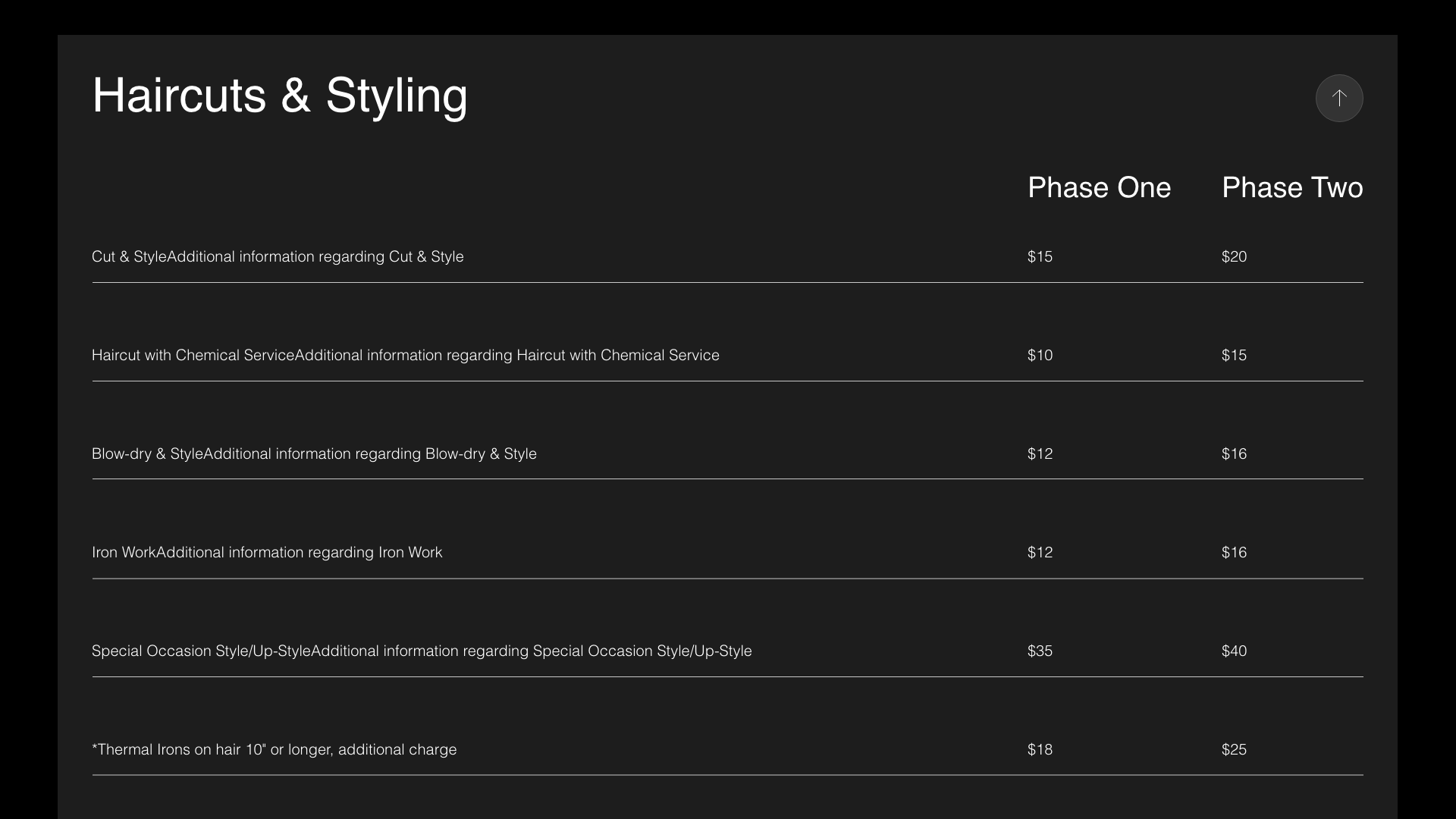This screenshot has width=1456, height=819.
Task: Click the $25 Thermal Irons Phase Two price
Action: click(1234, 749)
